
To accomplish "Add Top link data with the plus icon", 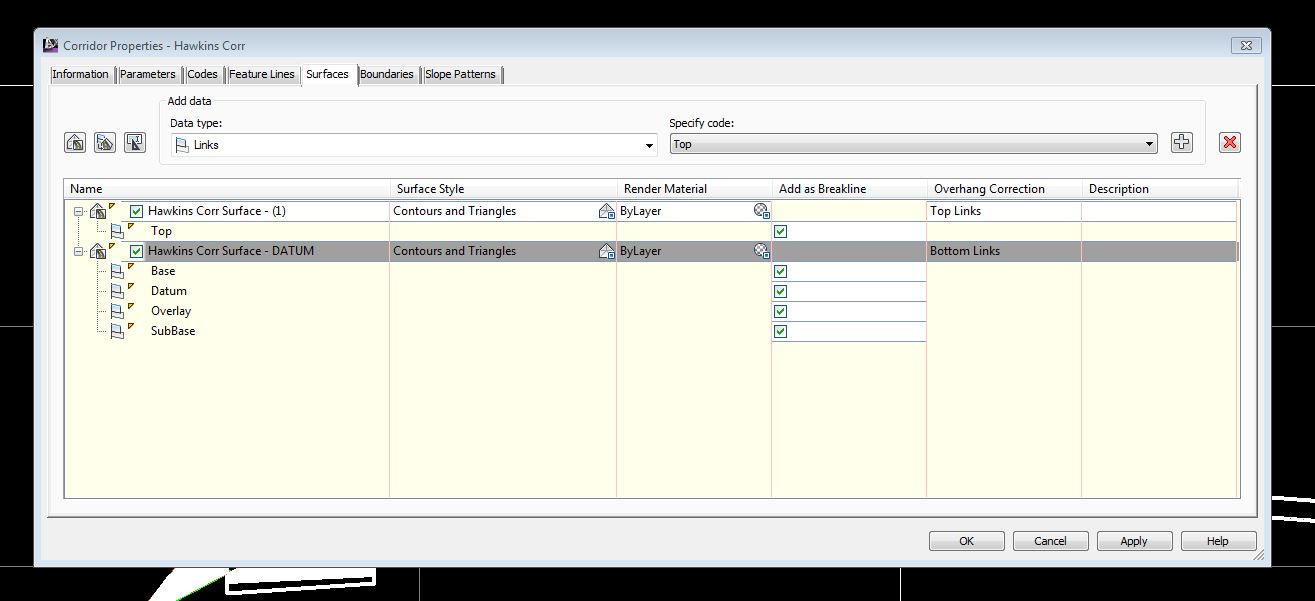I will tap(1181, 142).
